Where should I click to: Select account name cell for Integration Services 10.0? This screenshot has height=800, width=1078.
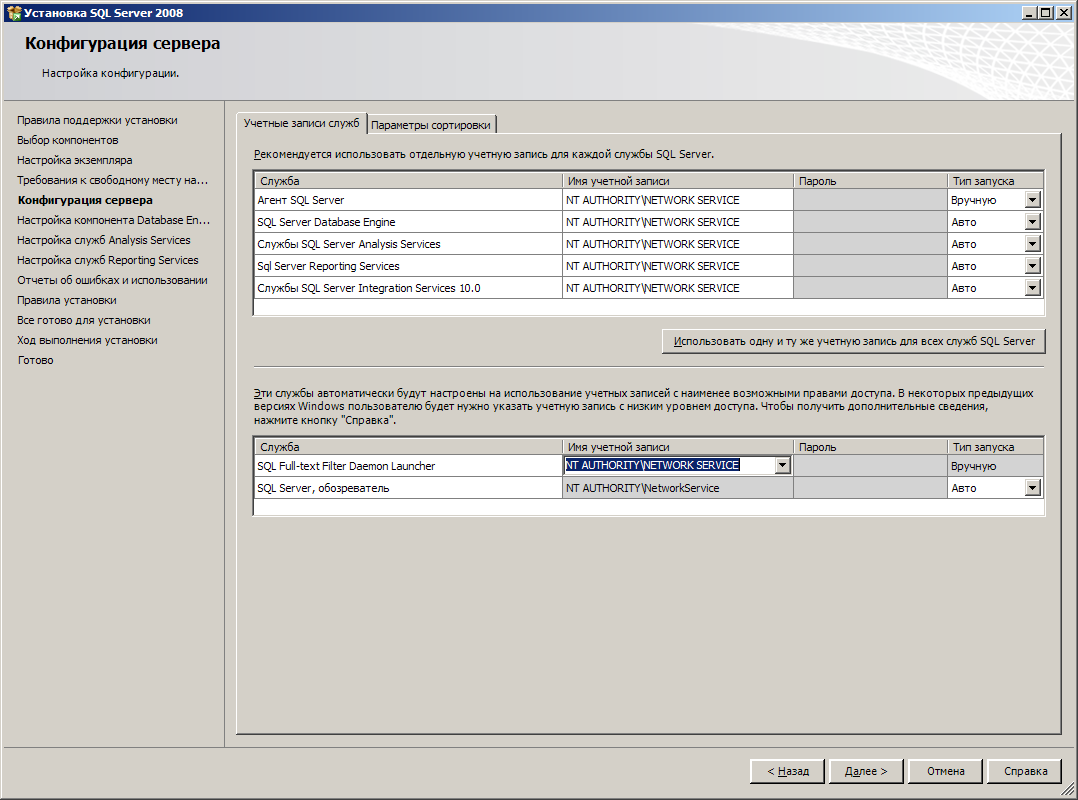tap(678, 288)
